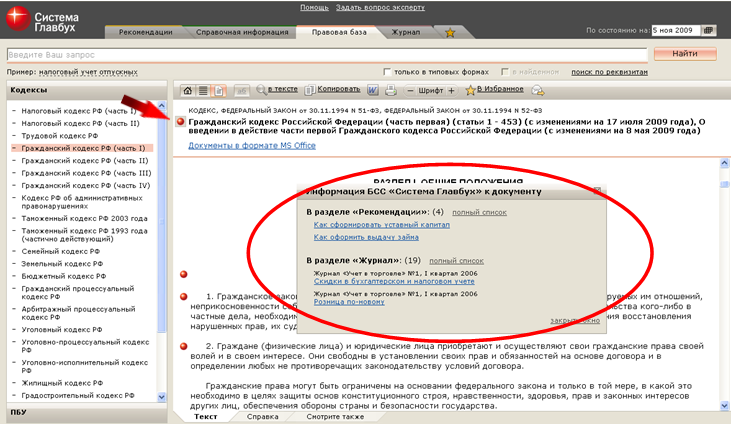Switch to Текст bottom tab

(206, 417)
